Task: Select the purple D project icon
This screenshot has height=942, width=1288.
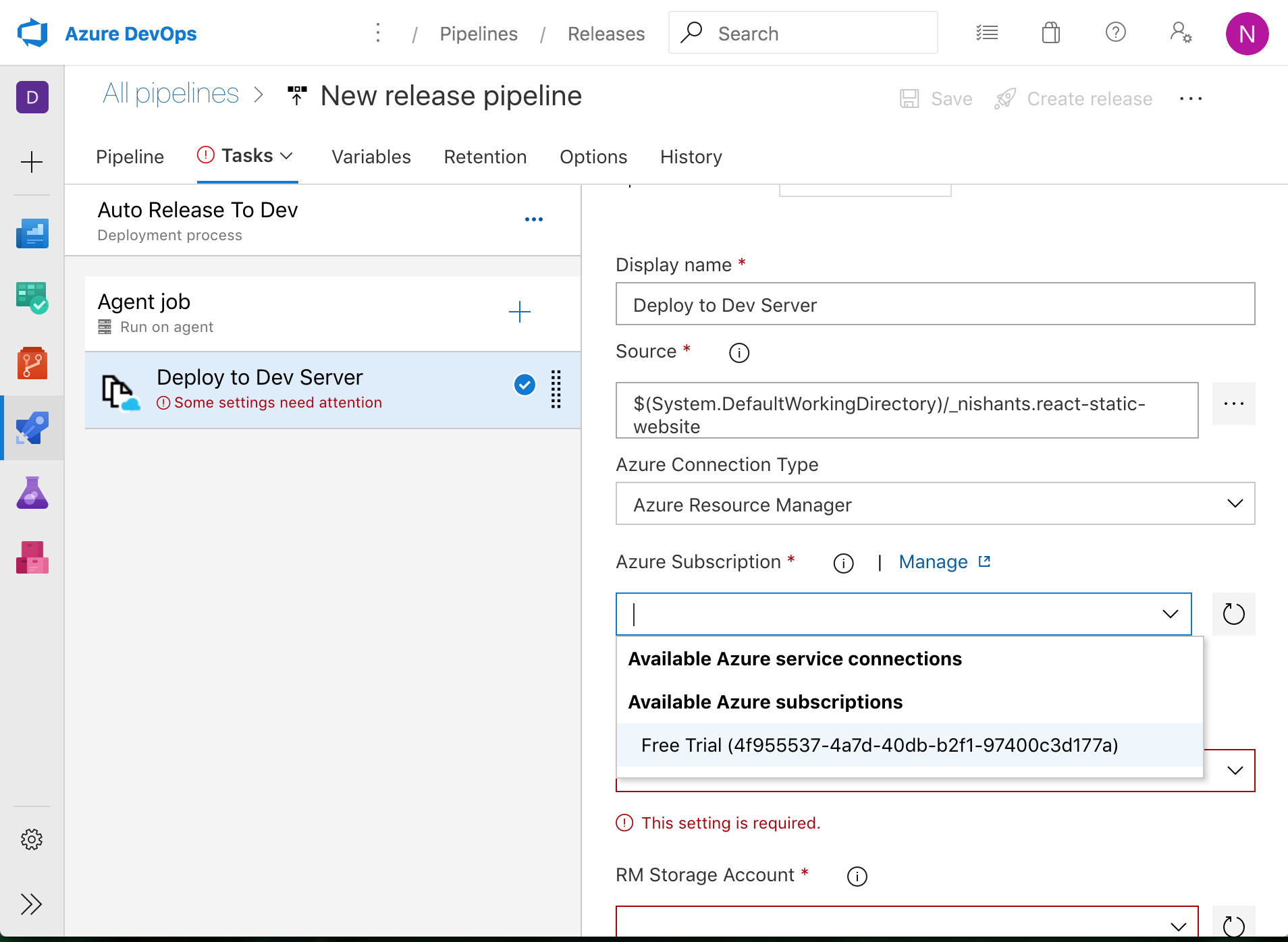Action: click(x=32, y=97)
